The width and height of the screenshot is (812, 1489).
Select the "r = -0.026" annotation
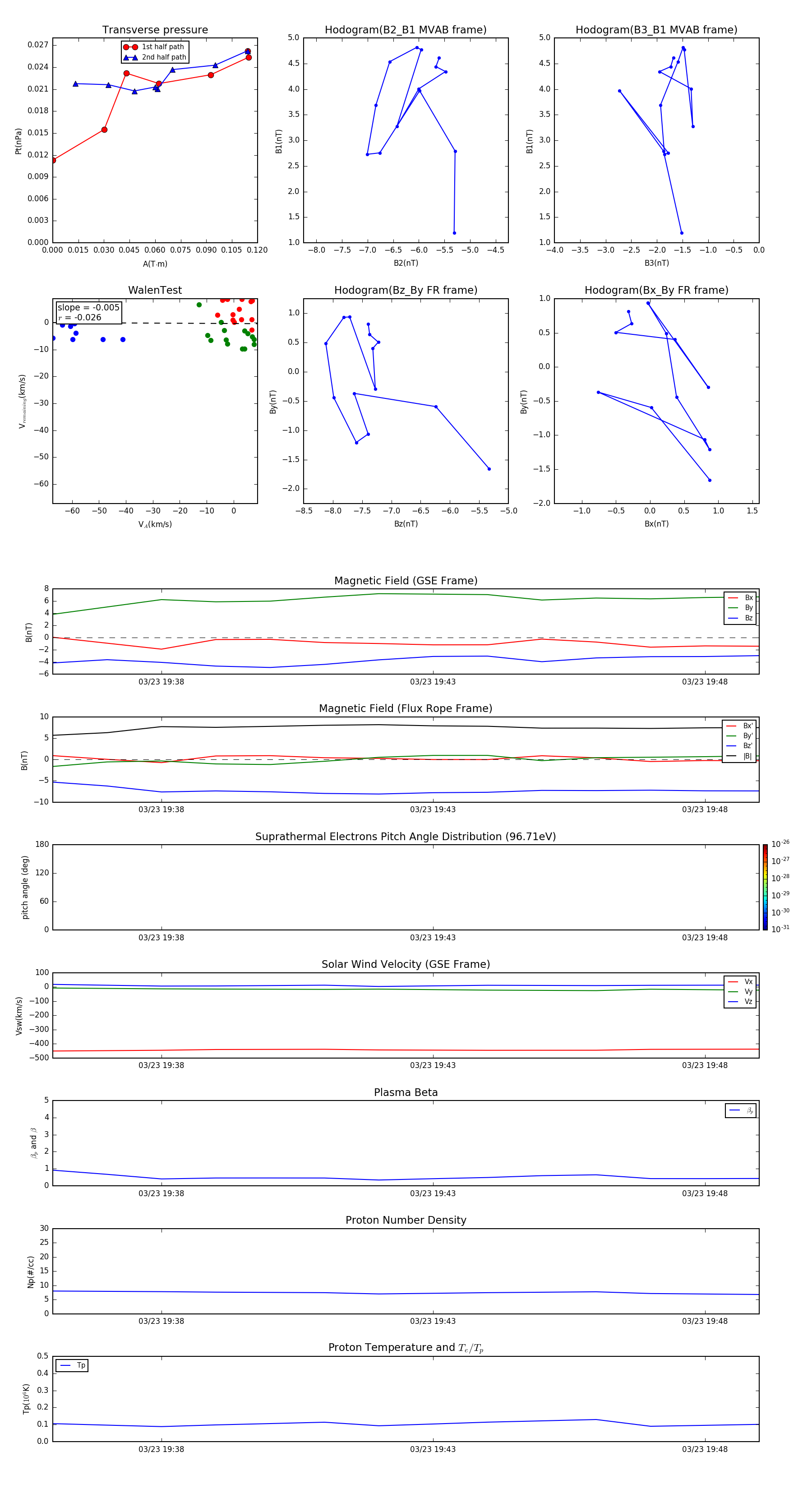pyautogui.click(x=80, y=318)
